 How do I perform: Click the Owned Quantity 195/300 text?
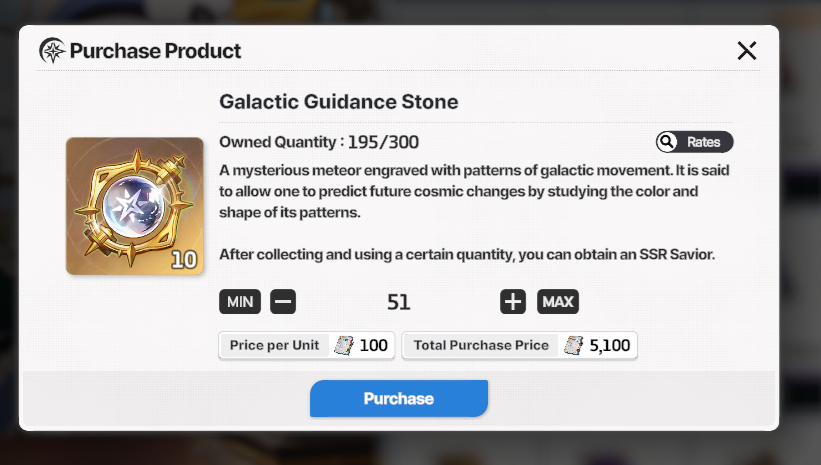319,142
